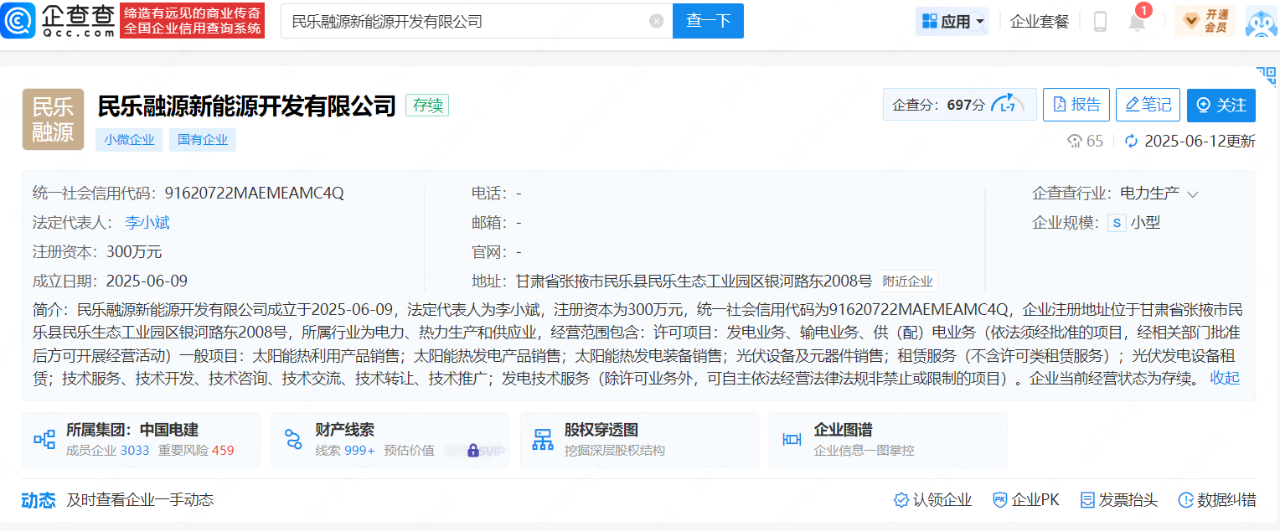Open the 企业套餐 menu item
The image size is (1280, 531).
click(1039, 21)
